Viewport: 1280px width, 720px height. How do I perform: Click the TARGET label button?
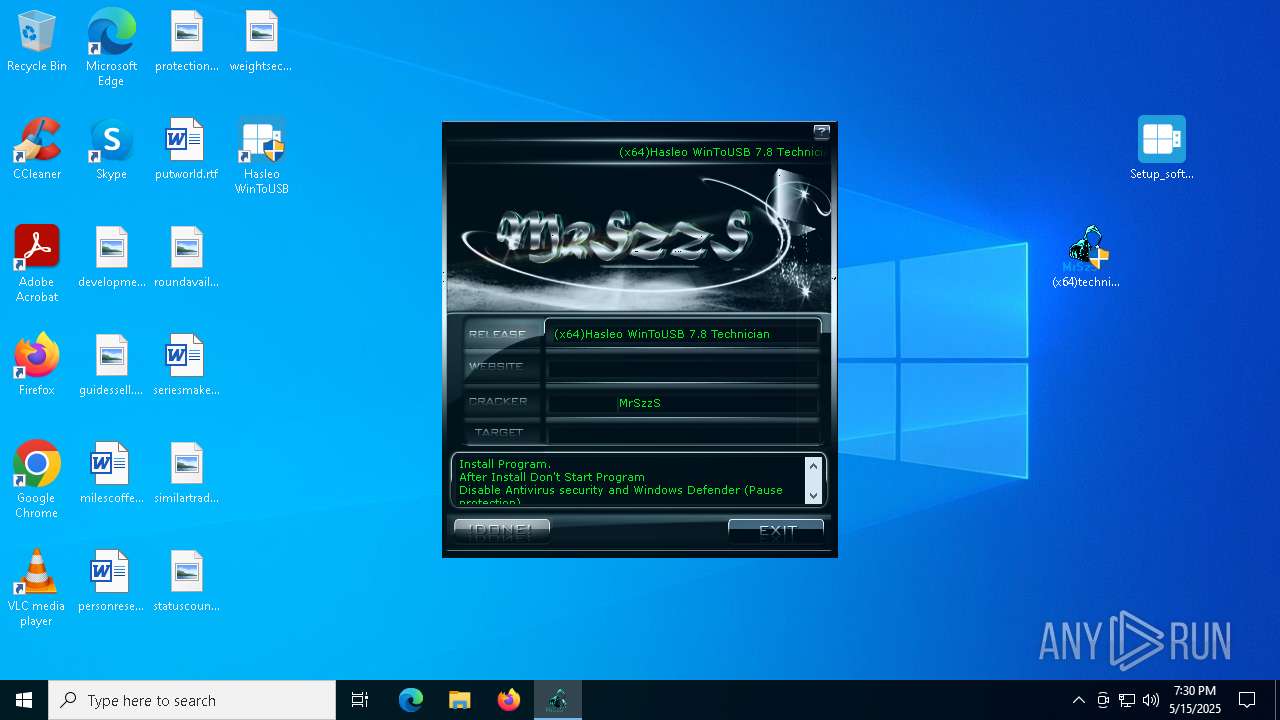point(503,432)
